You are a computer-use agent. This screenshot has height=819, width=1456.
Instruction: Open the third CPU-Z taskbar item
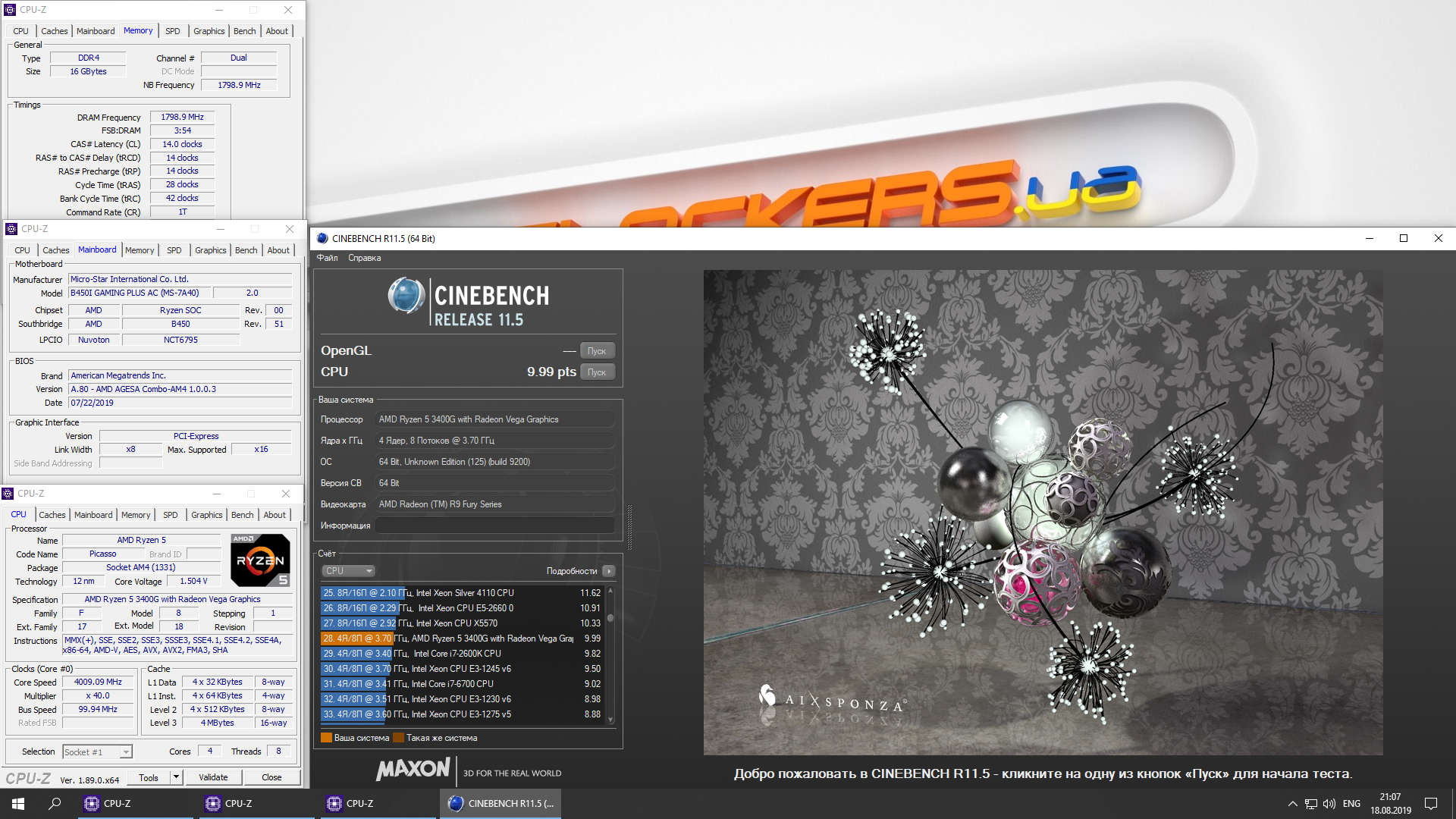click(379, 803)
